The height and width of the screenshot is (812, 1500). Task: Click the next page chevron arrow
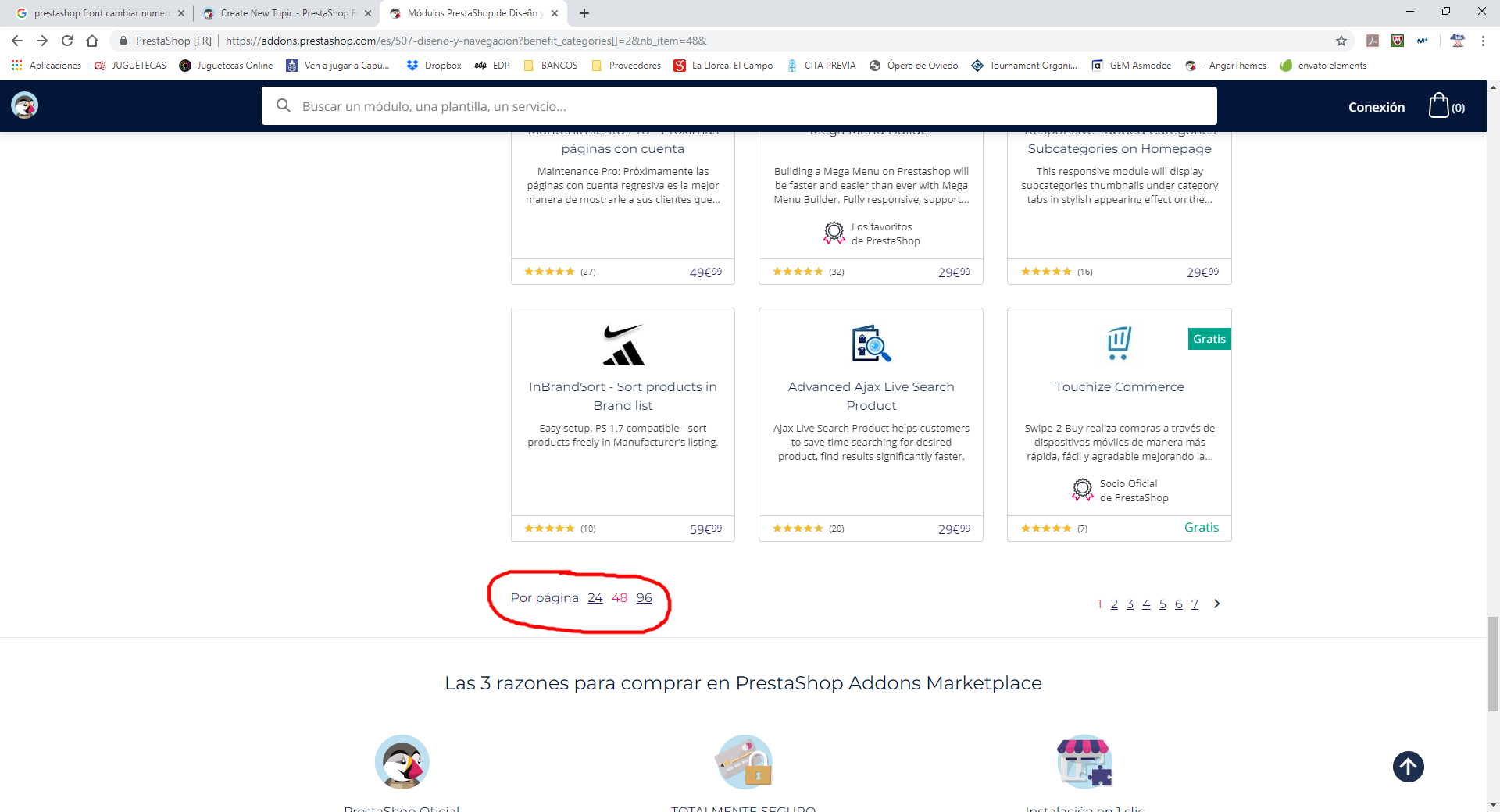1216,604
